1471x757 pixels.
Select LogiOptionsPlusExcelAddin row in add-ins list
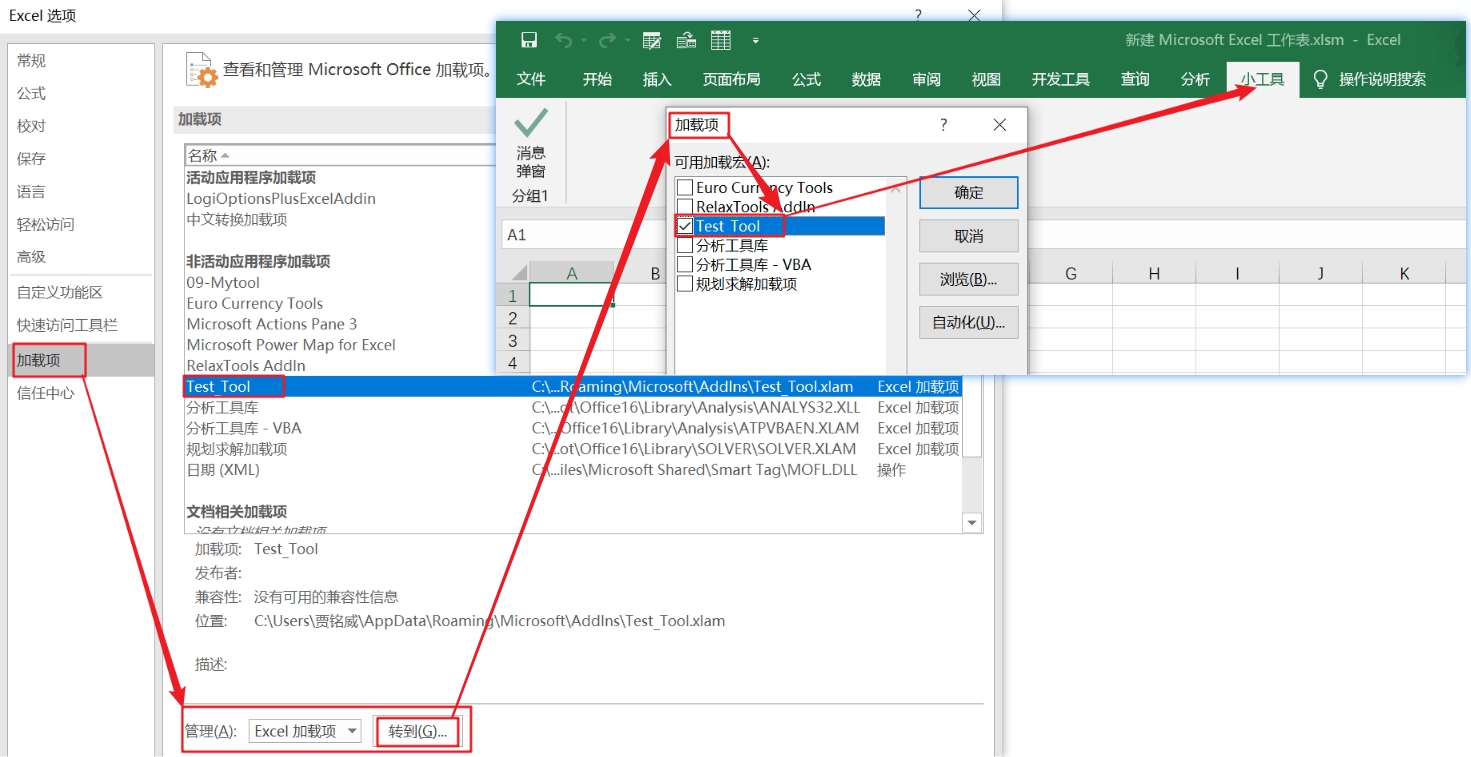pos(573,199)
